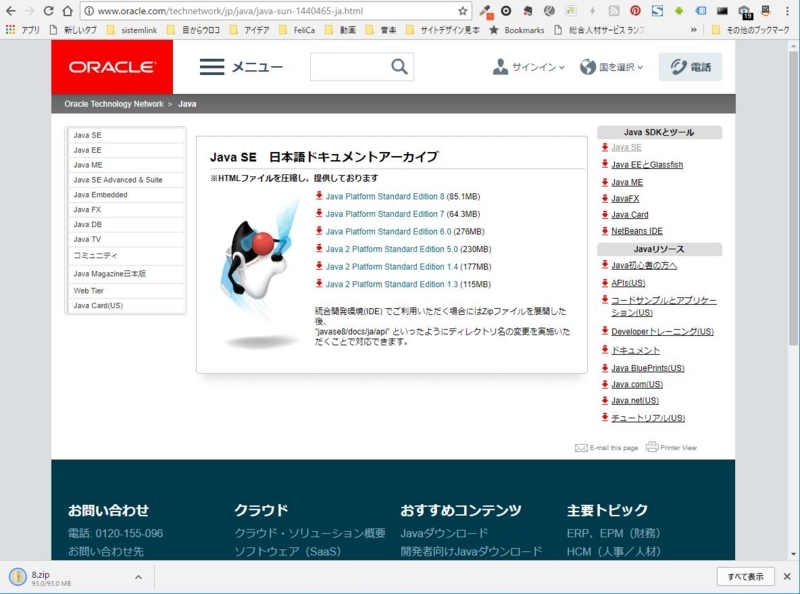The height and width of the screenshot is (594, 800).
Task: Open Chrome three-dot menu
Action: point(787,11)
